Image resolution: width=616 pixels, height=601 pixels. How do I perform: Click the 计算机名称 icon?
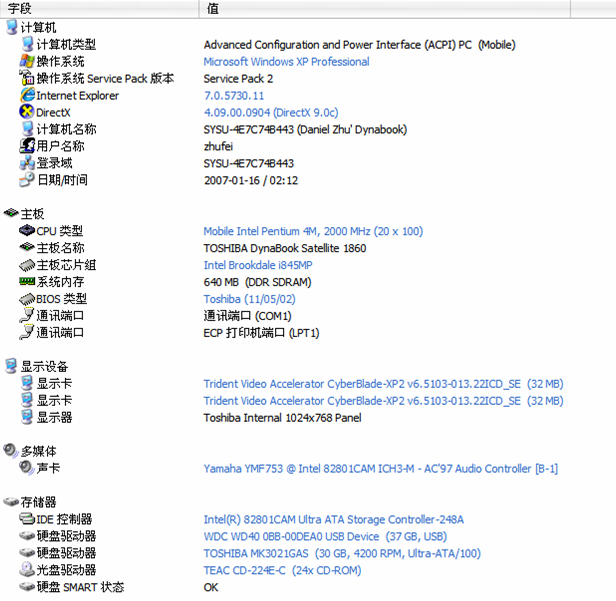[x=27, y=129]
